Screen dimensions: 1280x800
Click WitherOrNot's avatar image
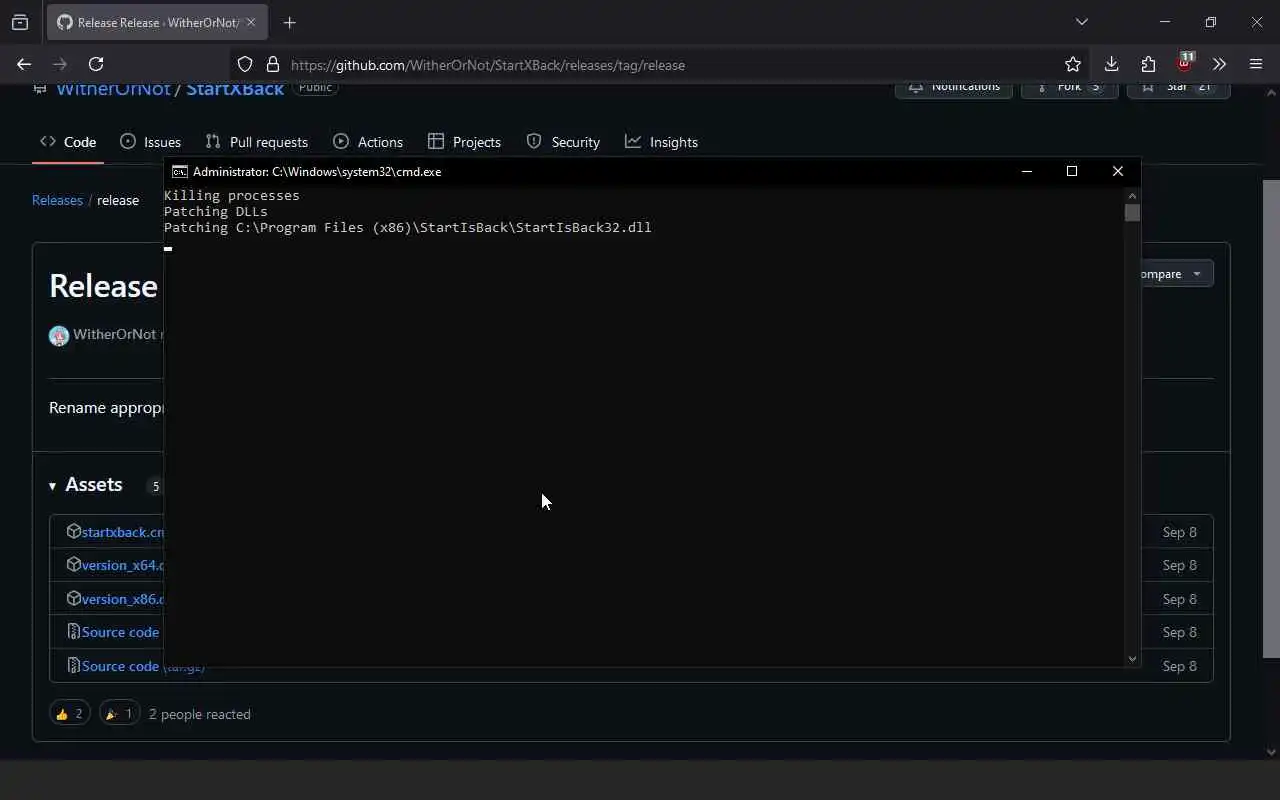tap(59, 336)
